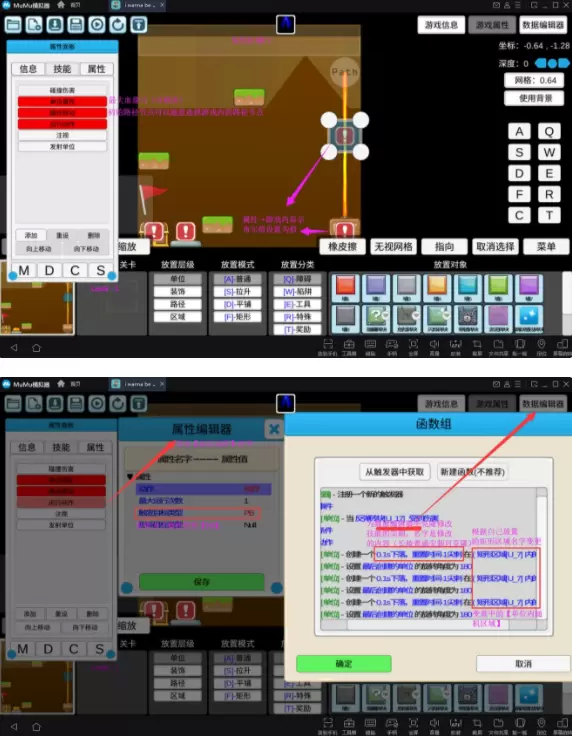The height and width of the screenshot is (736, 572).
Task: Toggle 无视网格 in upper editor
Action: click(393, 246)
